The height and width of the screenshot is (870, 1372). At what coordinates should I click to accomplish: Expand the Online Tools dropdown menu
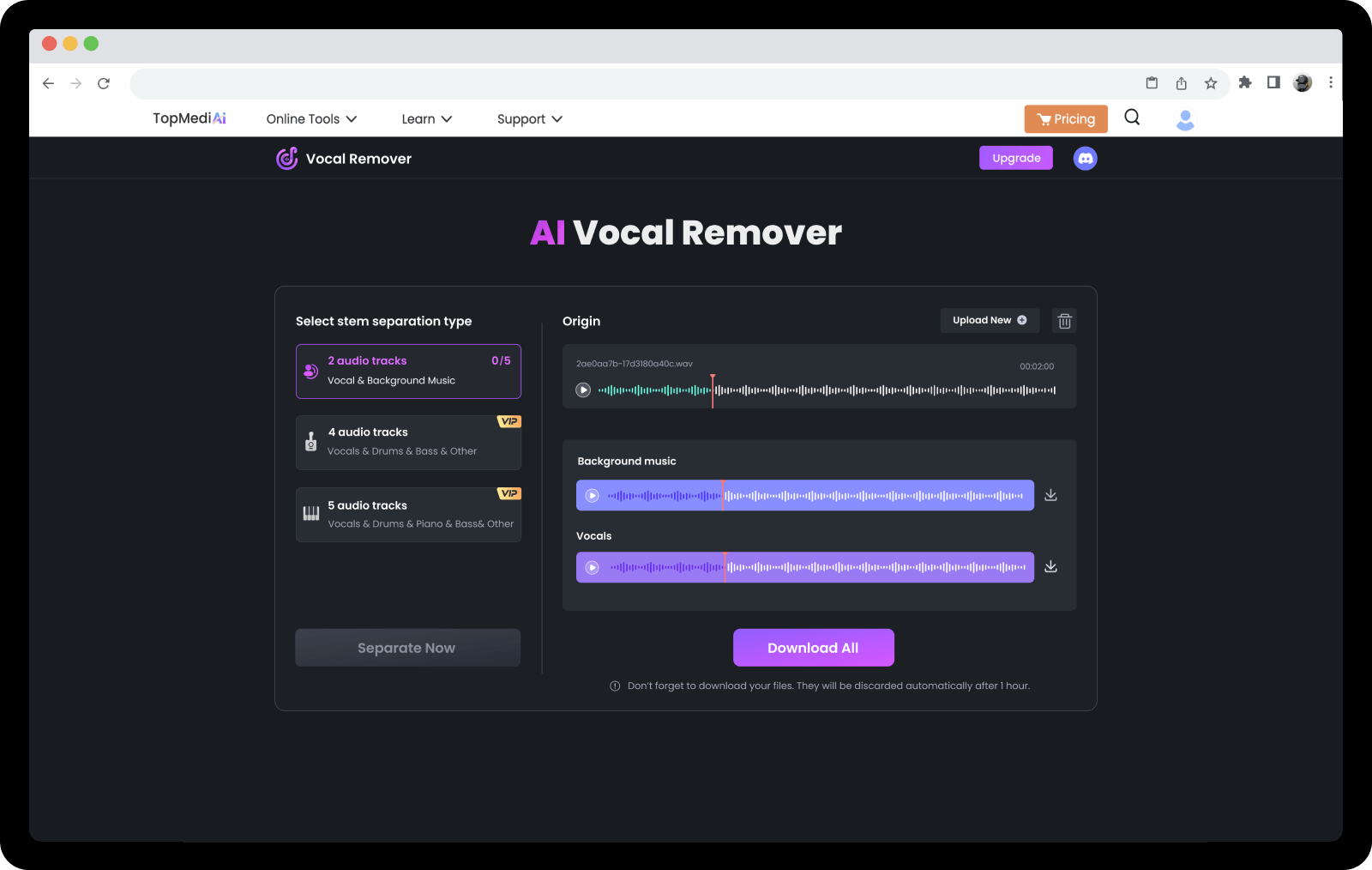[x=311, y=119]
